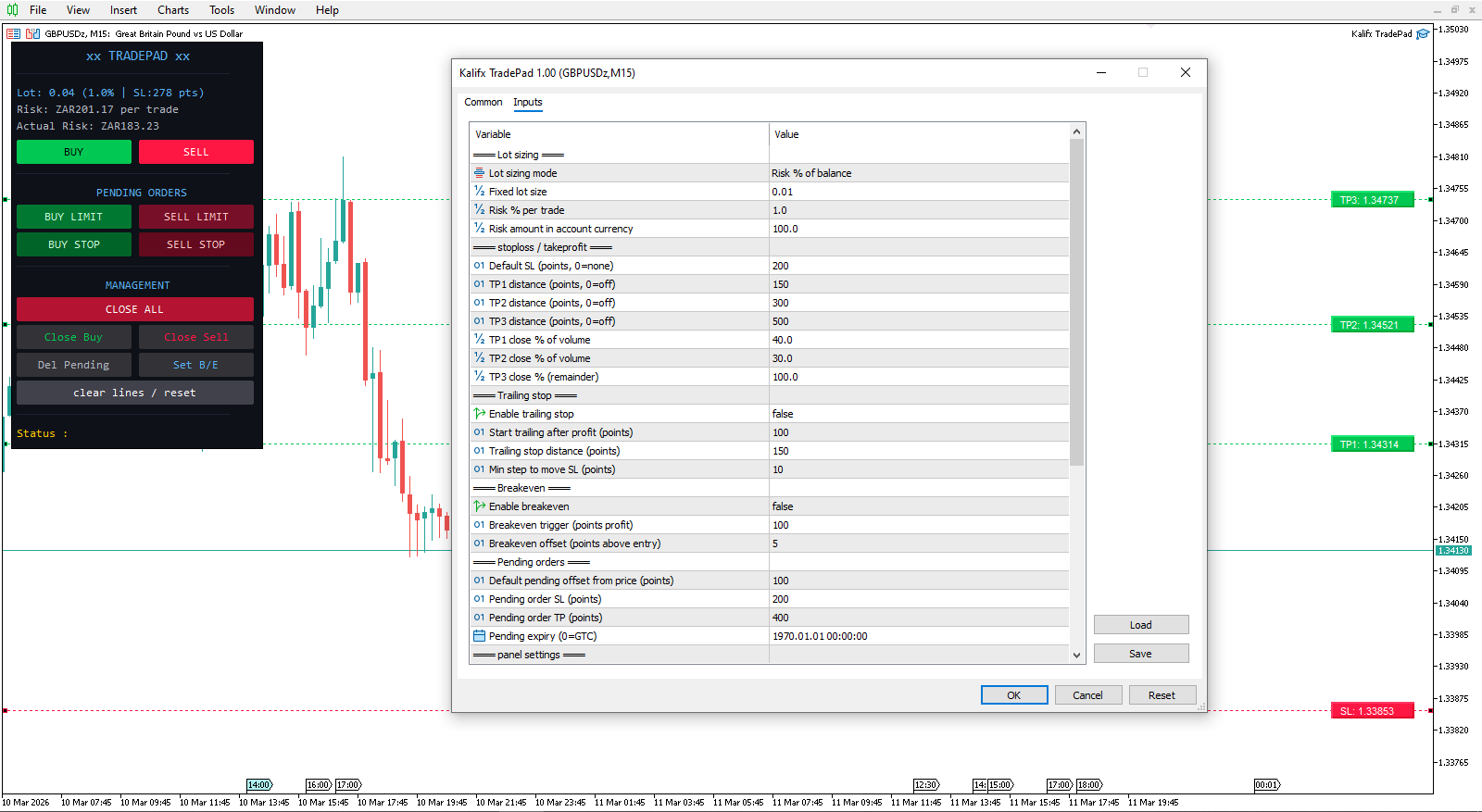Click the MetaTrader app icon in menu bar
The height and width of the screenshot is (812, 1482).
pos(13,10)
